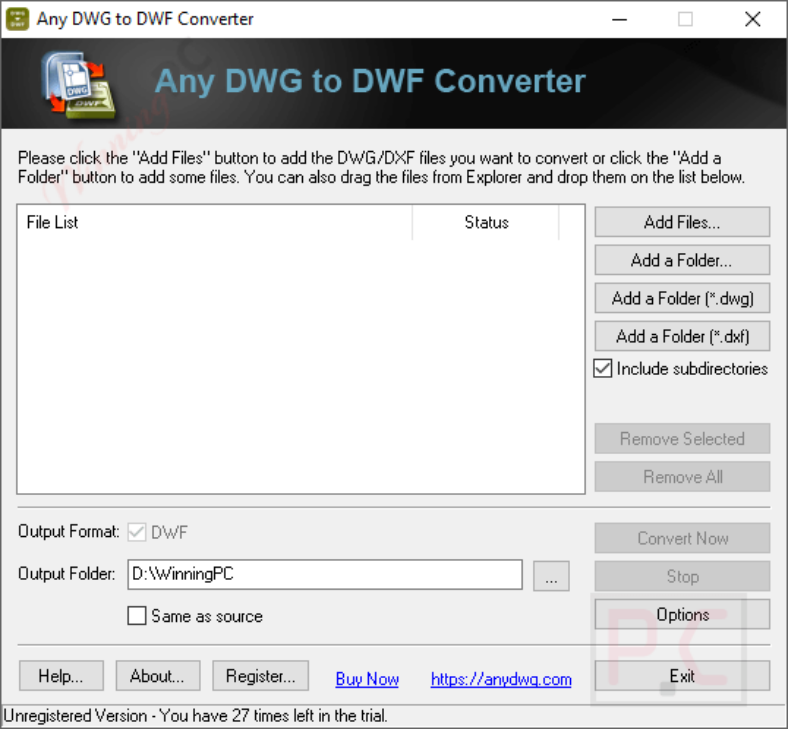
Task: Browse for output folder with ... button
Action: click(x=551, y=576)
